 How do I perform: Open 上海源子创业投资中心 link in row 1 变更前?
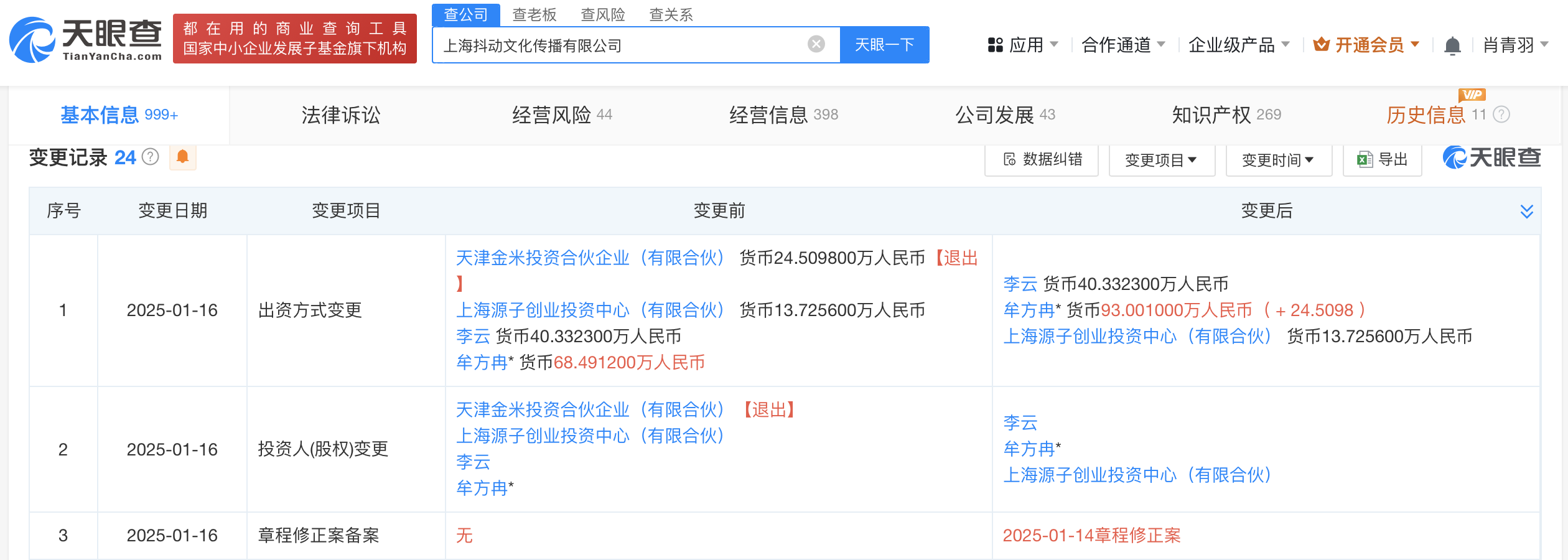[x=590, y=310]
